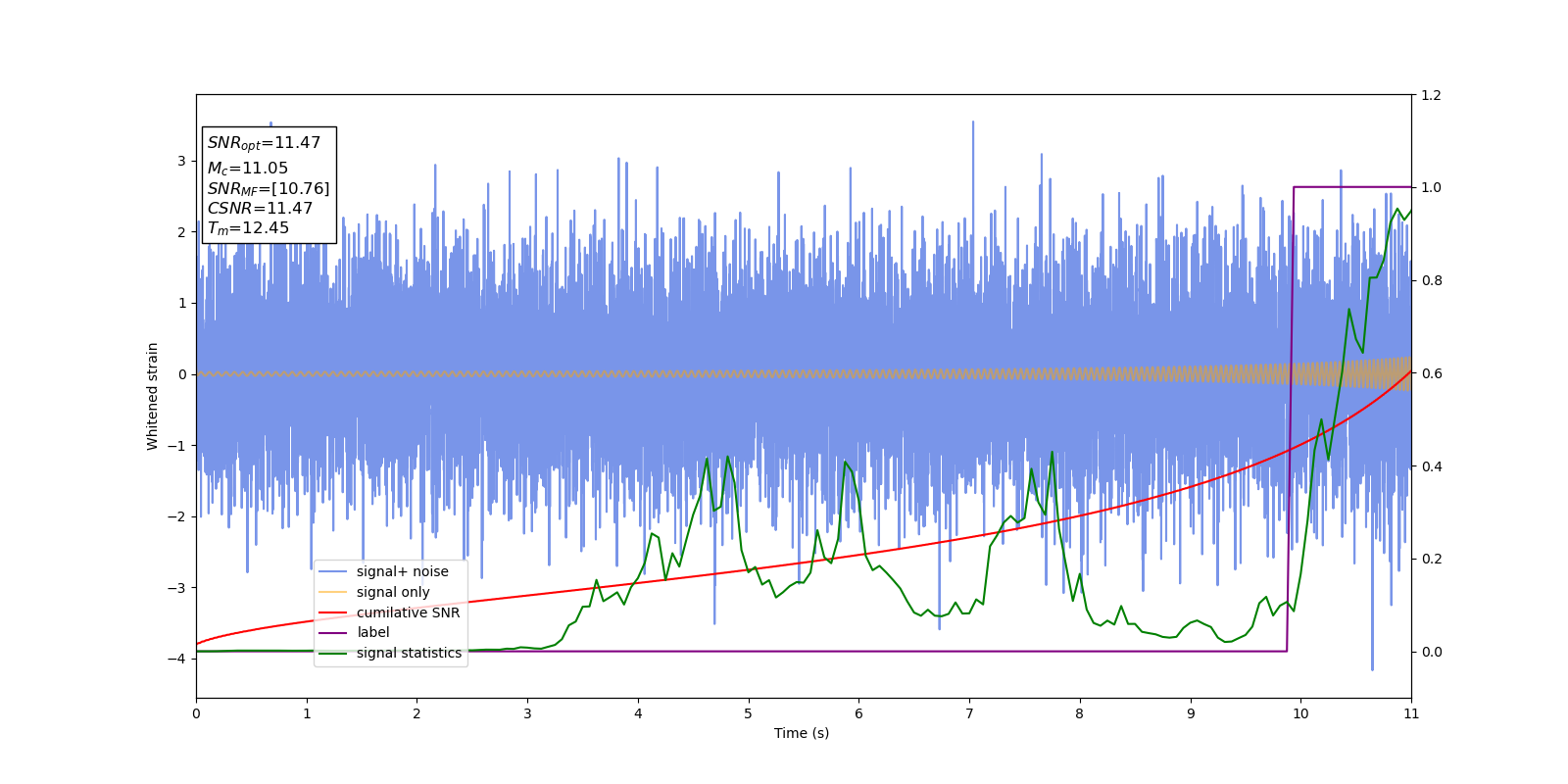Click the right y-axis tick label 1.2
The height and width of the screenshot is (784, 1568).
click(x=1431, y=95)
